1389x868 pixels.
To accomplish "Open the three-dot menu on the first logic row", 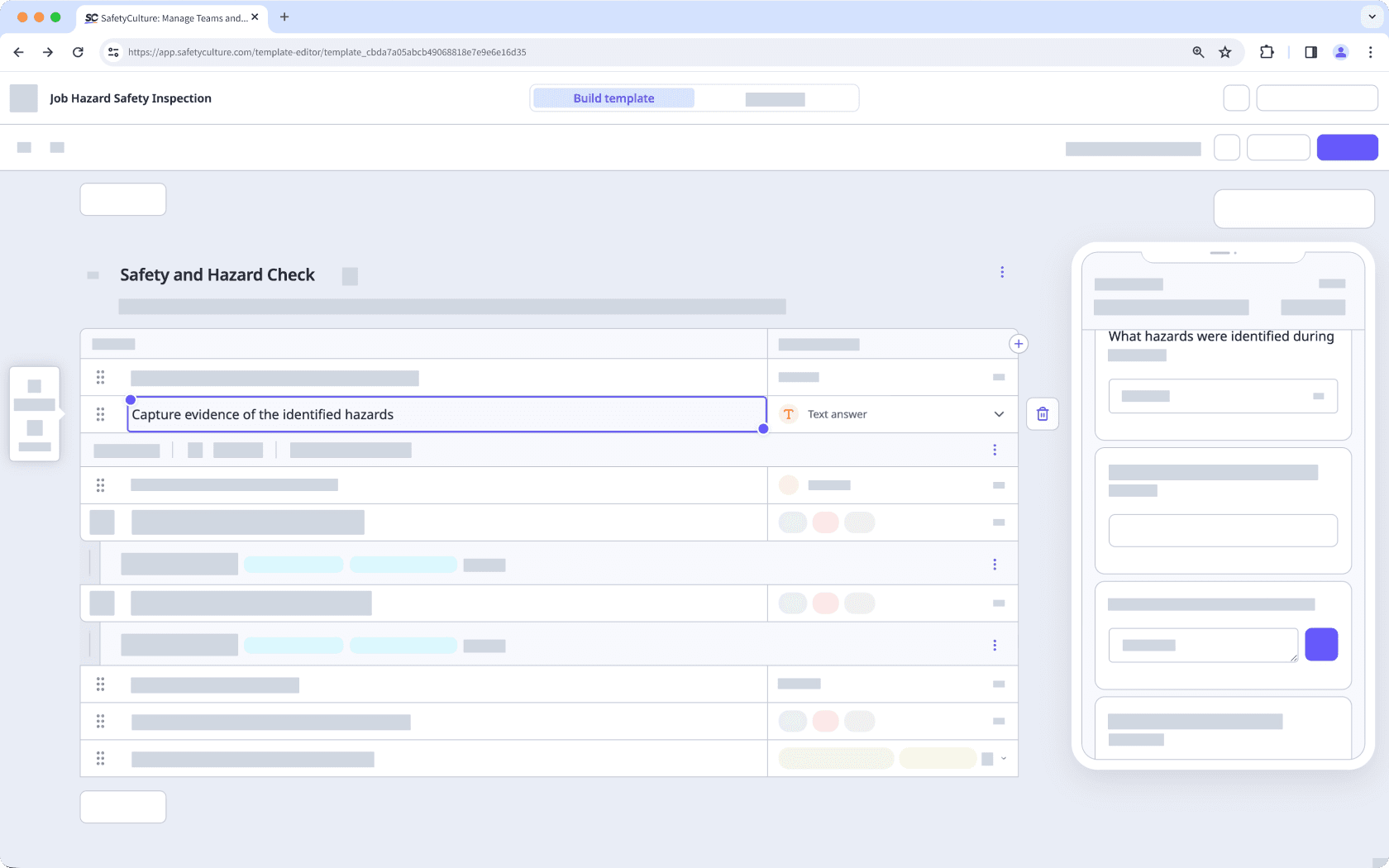I will point(995,450).
